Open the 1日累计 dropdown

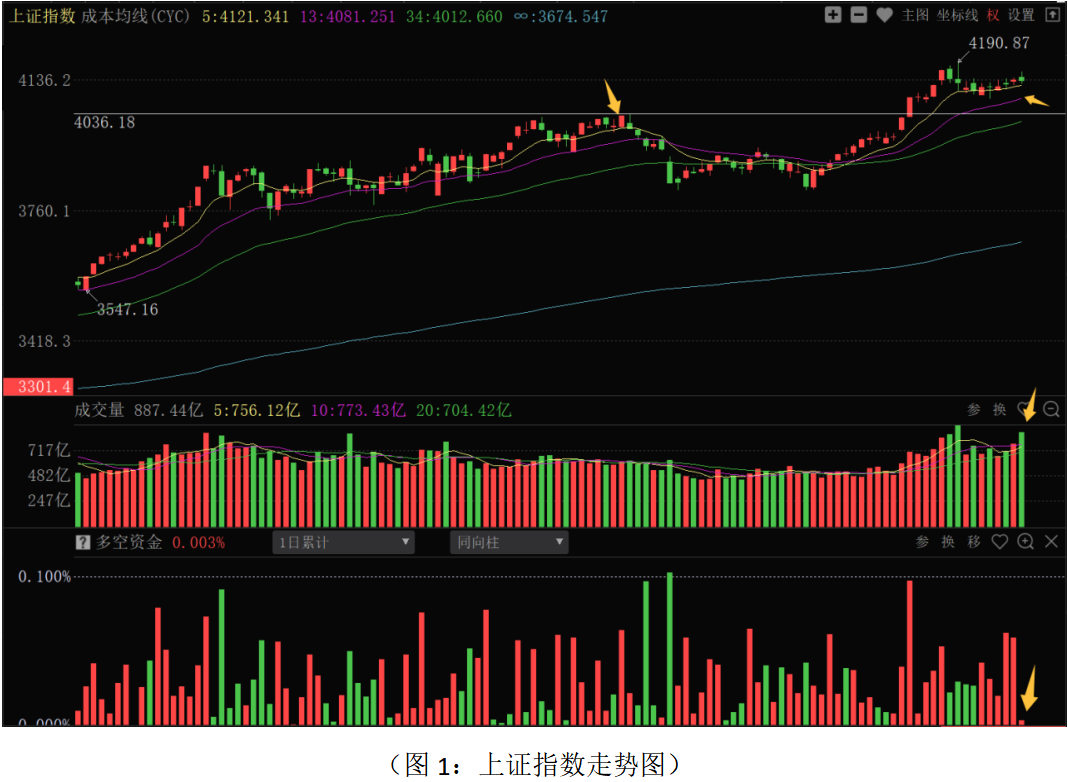point(344,542)
